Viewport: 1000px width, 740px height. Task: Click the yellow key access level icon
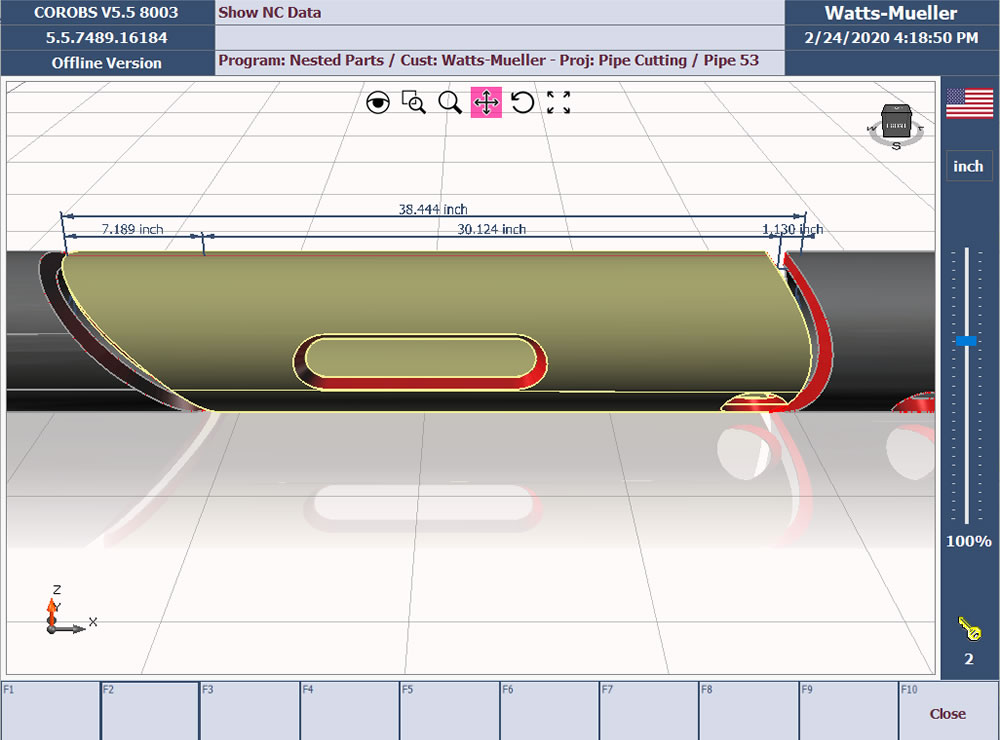click(968, 629)
